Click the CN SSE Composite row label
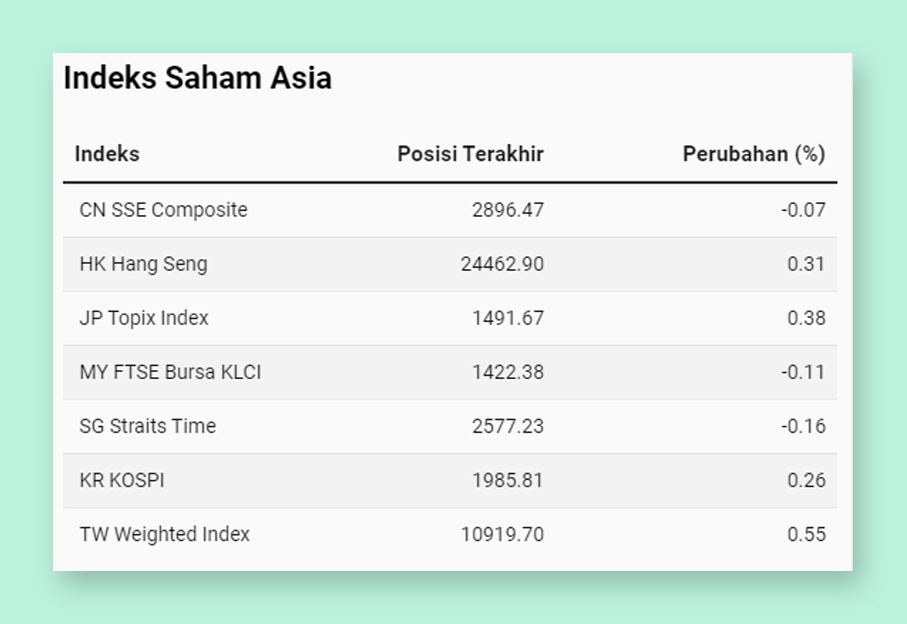 tap(163, 210)
